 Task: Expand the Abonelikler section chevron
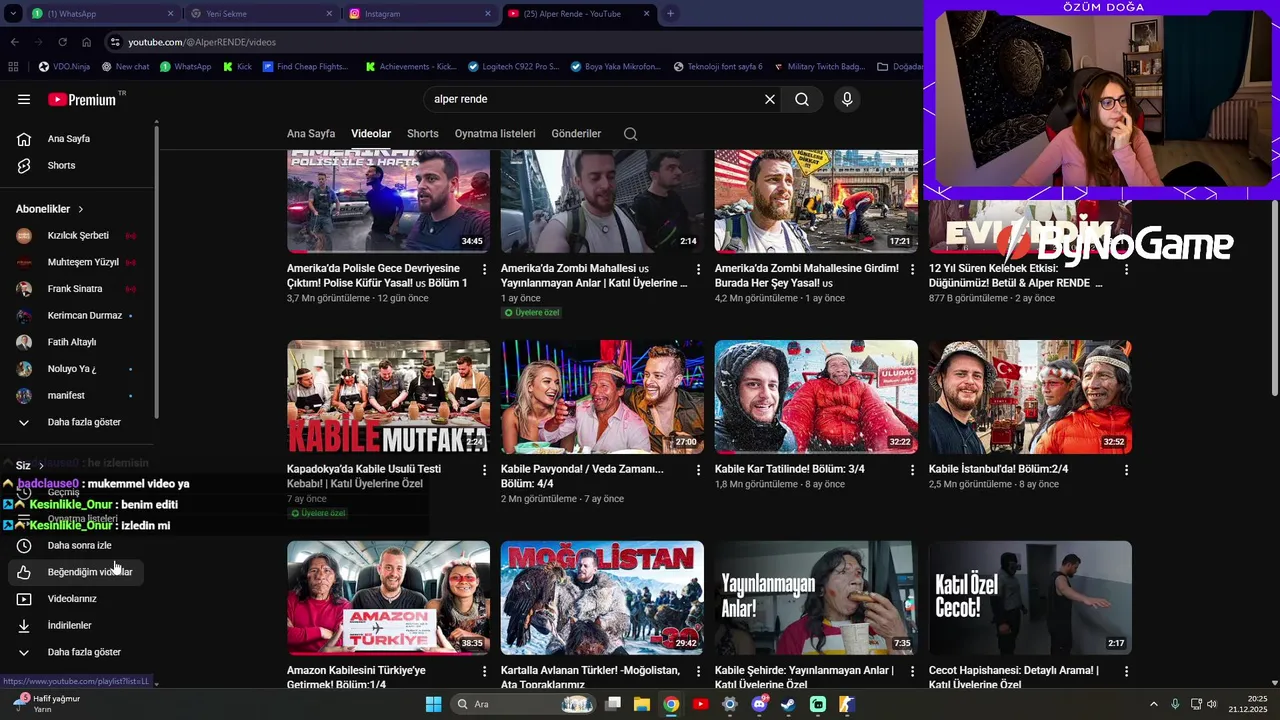(x=81, y=209)
